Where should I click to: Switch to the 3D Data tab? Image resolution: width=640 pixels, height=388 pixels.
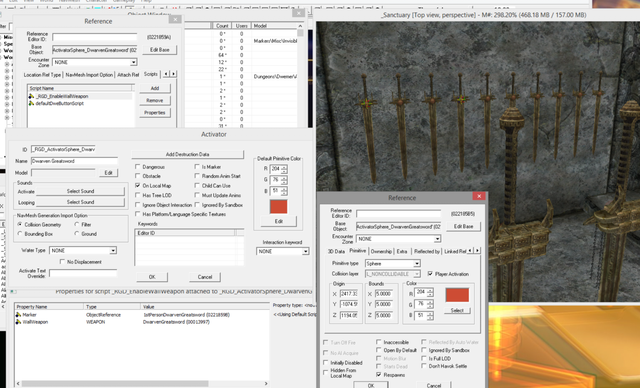[336, 251]
